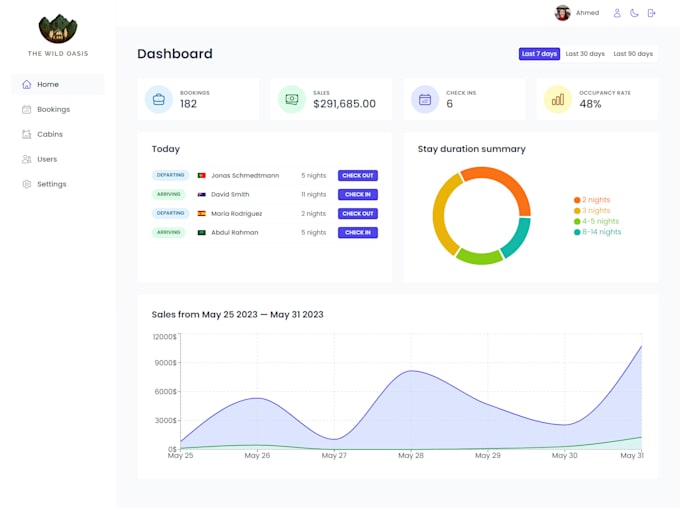This screenshot has width=680, height=532.
Task: Click the 11 nights value
Action: [314, 195]
